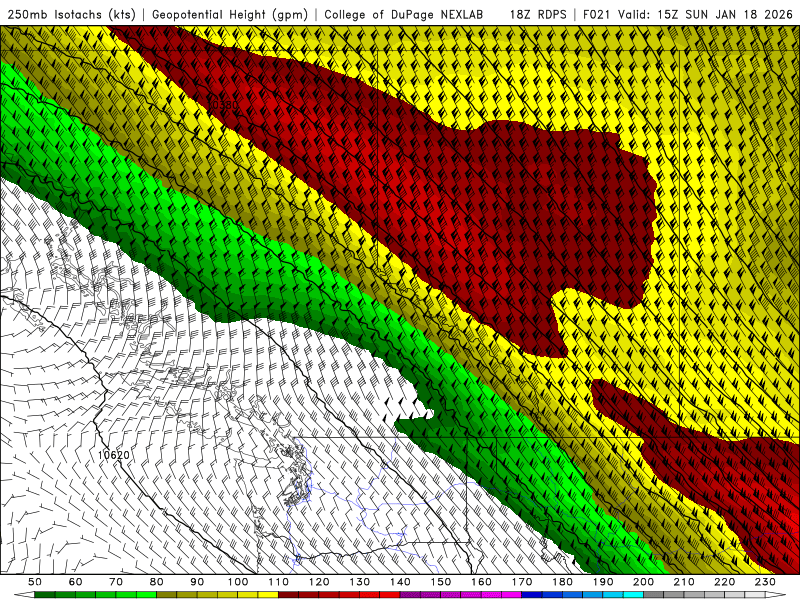Click the 10380 height contour label
800x600 pixels.
click(x=223, y=105)
